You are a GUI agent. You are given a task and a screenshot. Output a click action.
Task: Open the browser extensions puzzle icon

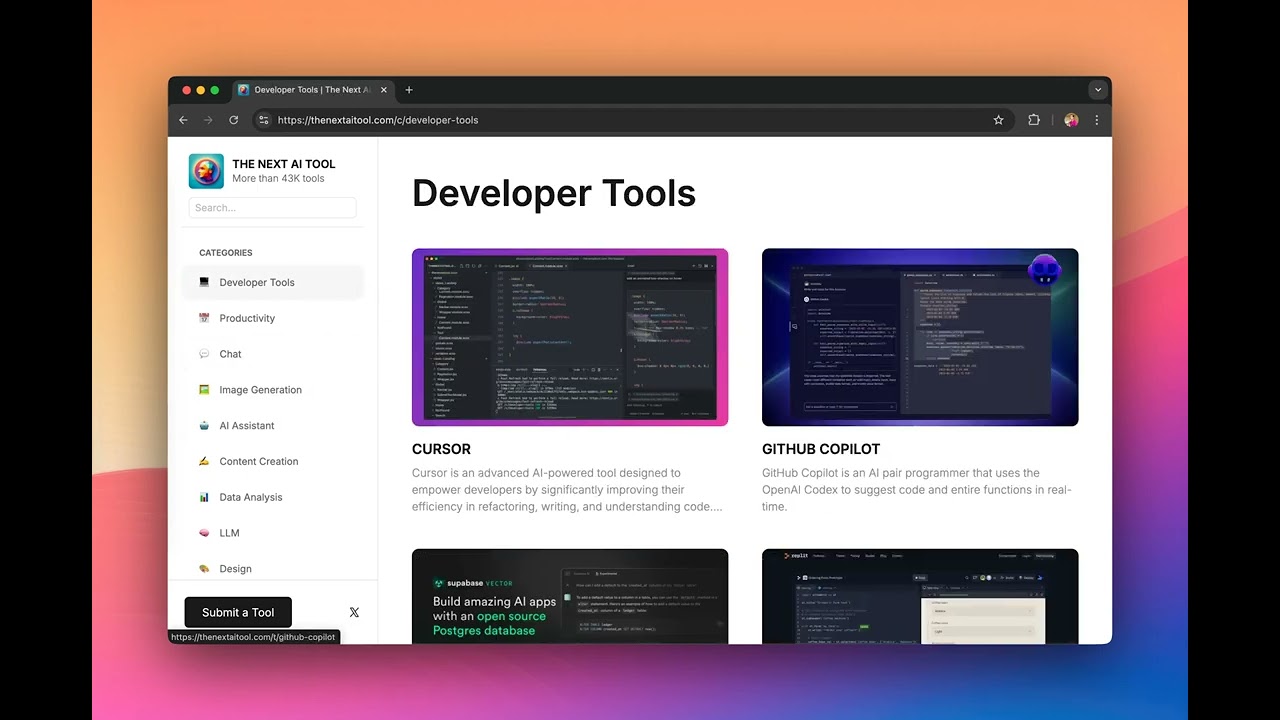point(1034,120)
